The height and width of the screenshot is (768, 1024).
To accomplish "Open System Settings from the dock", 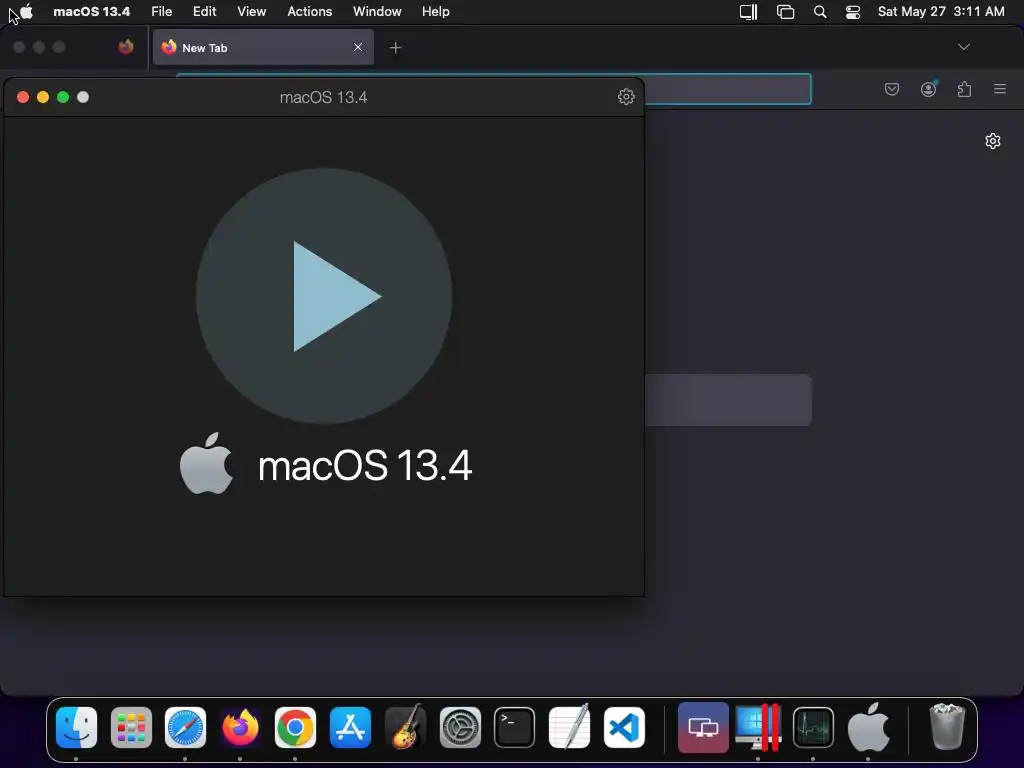I will [x=460, y=728].
